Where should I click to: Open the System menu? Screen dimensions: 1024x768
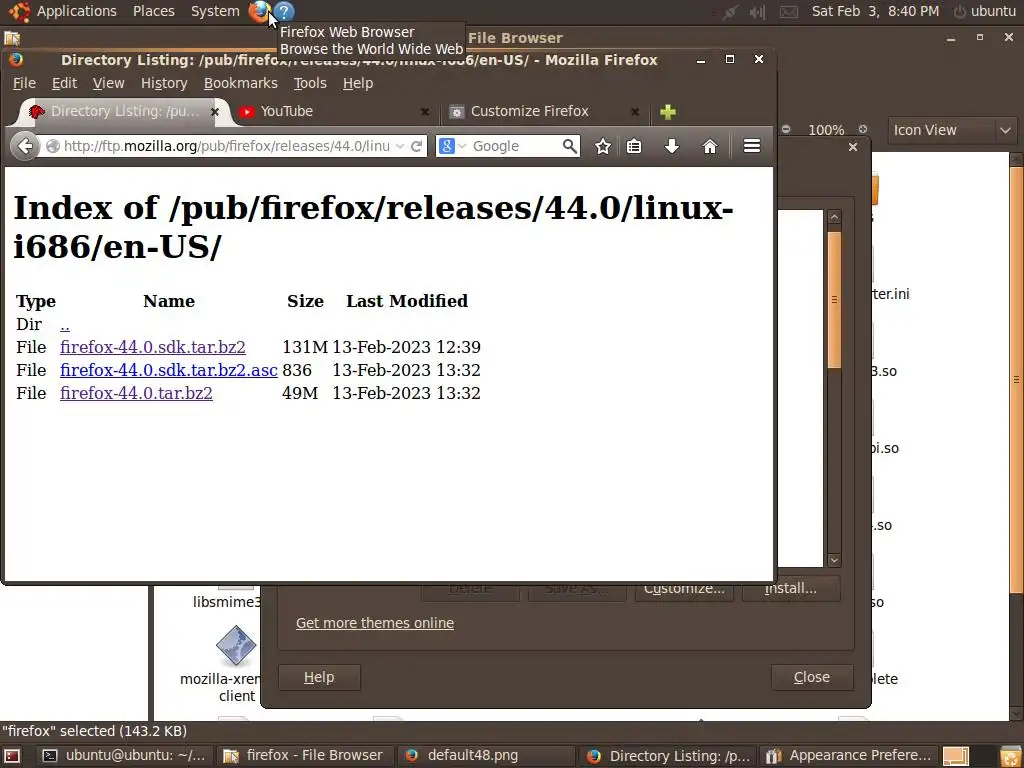[x=215, y=11]
